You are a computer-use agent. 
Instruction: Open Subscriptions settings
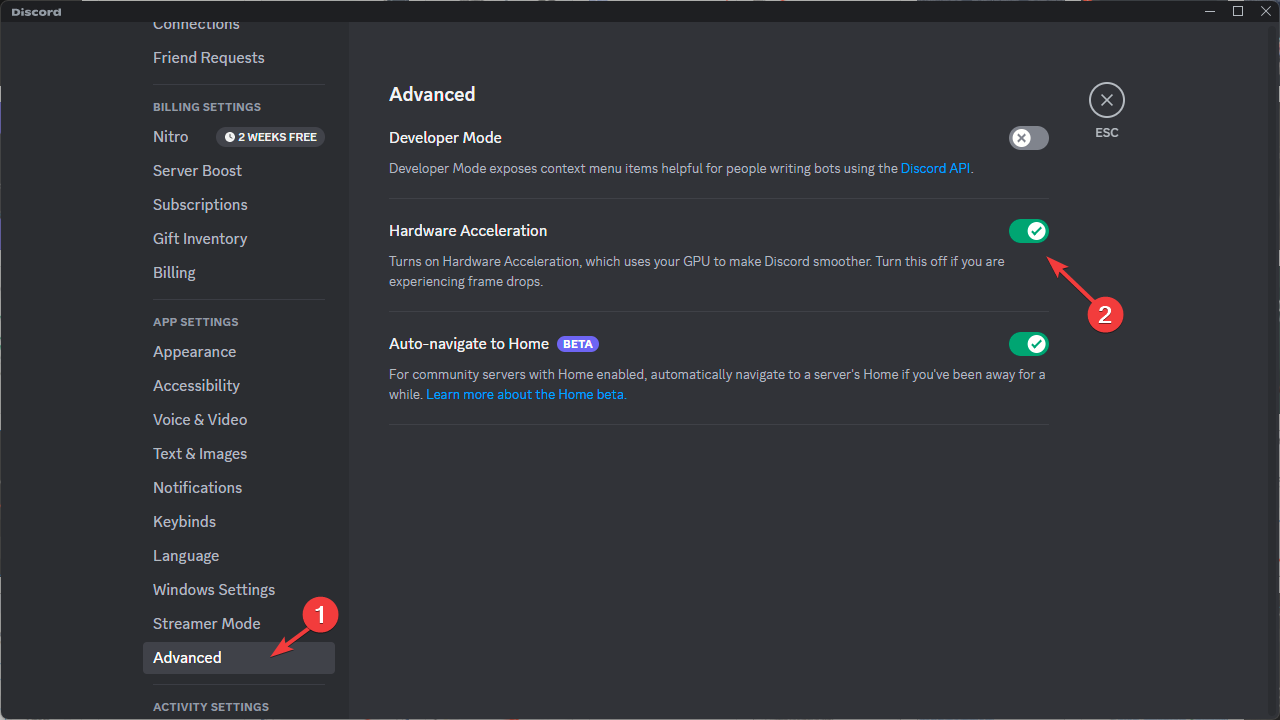point(200,204)
